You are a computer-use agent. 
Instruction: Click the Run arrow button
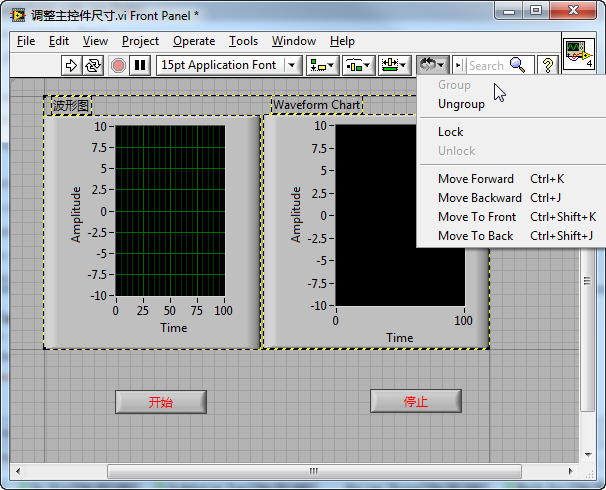[71, 65]
